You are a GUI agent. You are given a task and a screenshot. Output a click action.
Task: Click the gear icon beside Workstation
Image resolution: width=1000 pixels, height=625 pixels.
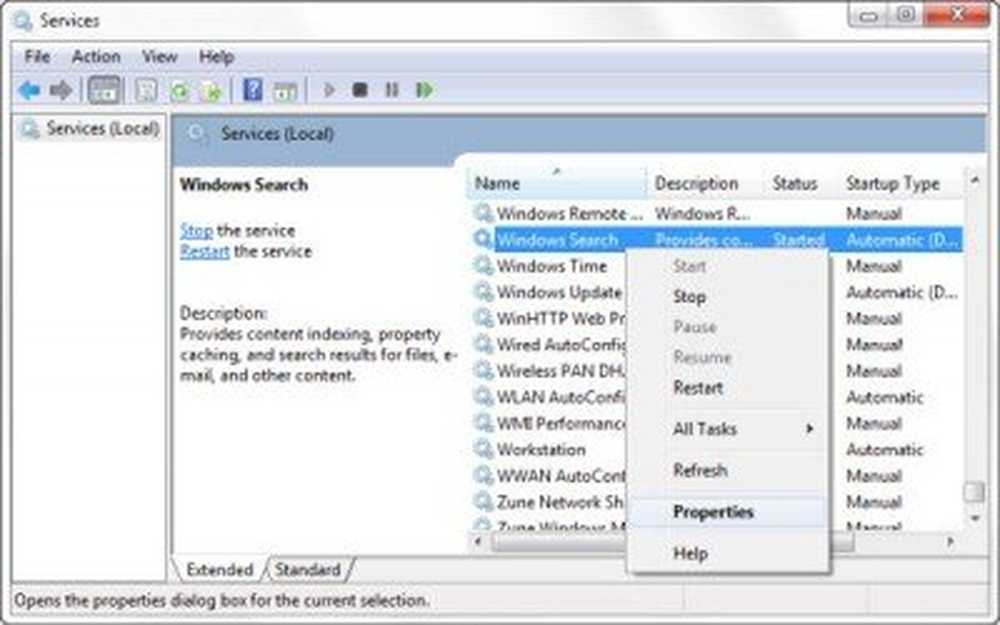484,449
